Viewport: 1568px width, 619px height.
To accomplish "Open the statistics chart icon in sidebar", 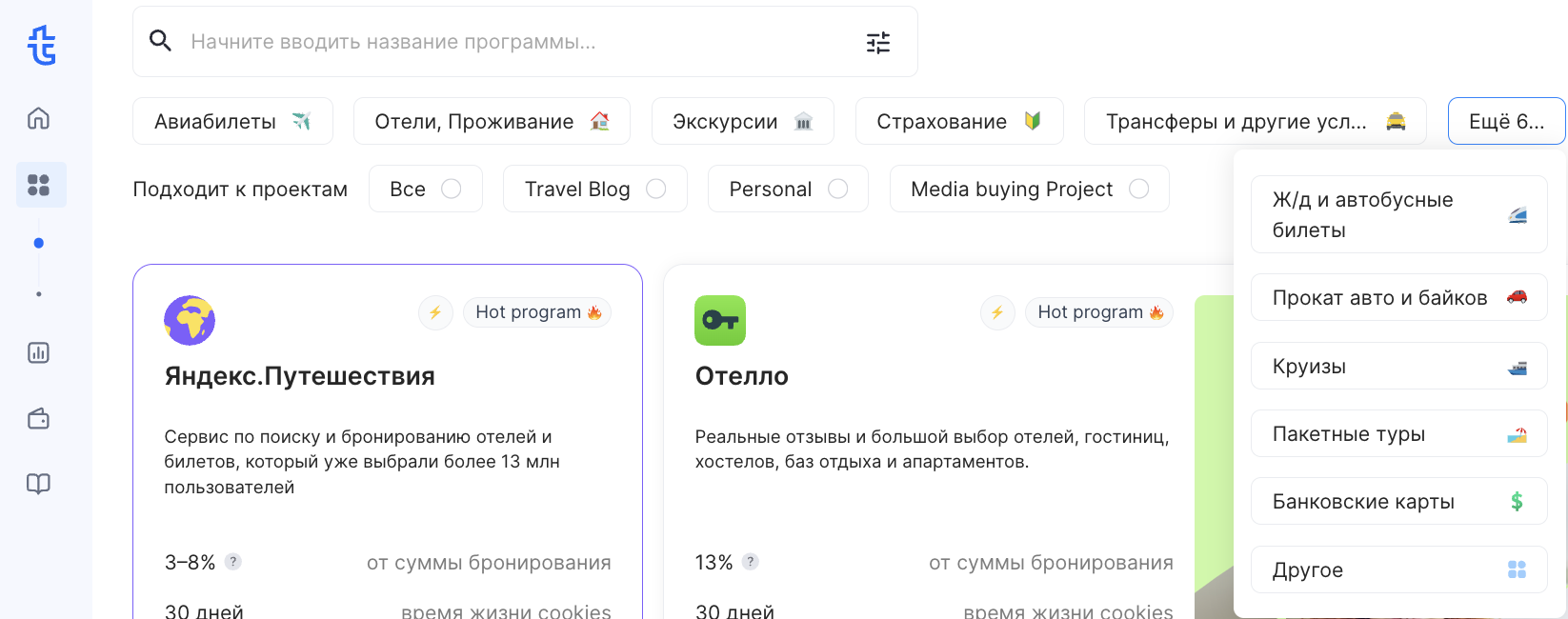I will [38, 352].
